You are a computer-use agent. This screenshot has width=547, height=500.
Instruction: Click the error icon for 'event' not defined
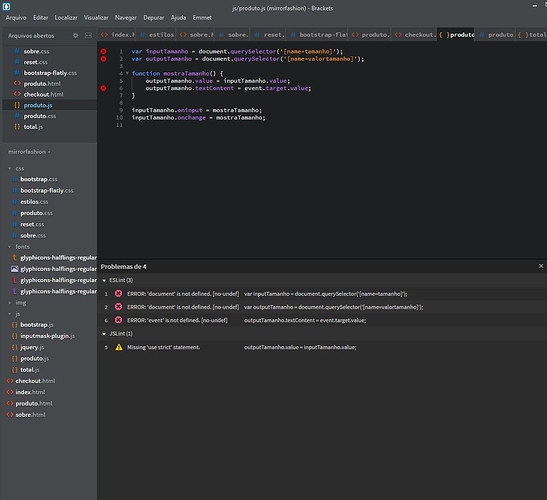pos(119,320)
